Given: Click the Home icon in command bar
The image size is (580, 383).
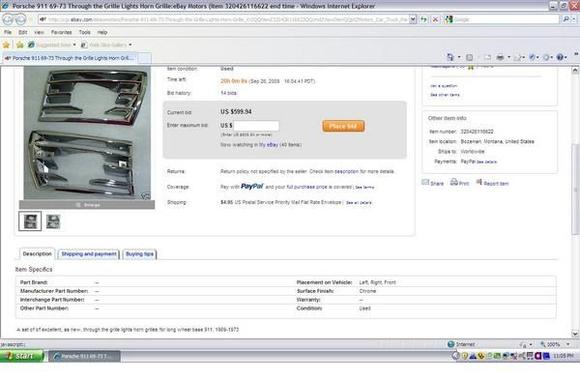Looking at the screenshot, I should [450, 57].
